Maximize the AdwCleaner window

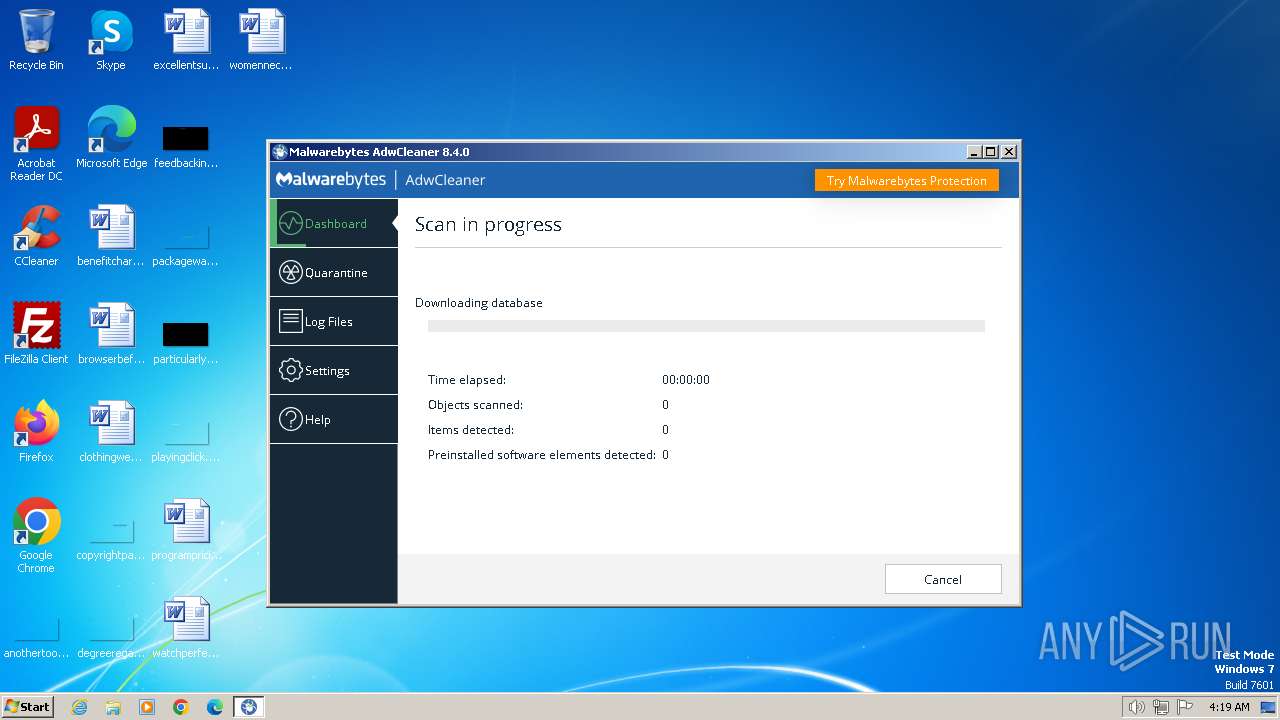[x=991, y=152]
